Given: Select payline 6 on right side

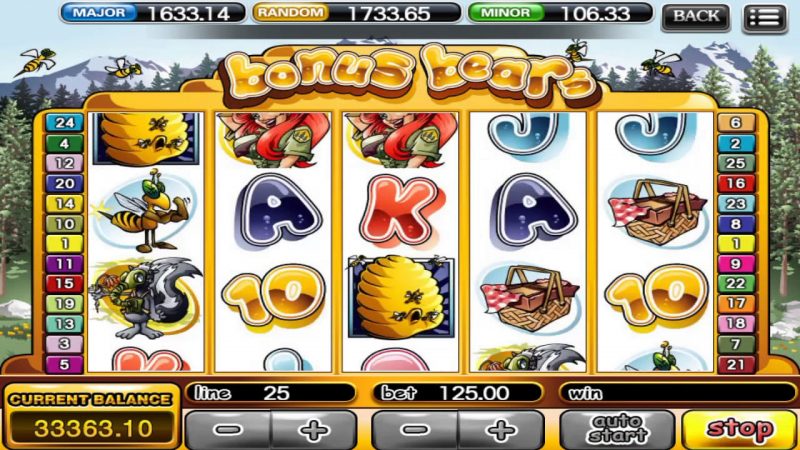Looking at the screenshot, I should point(736,122).
